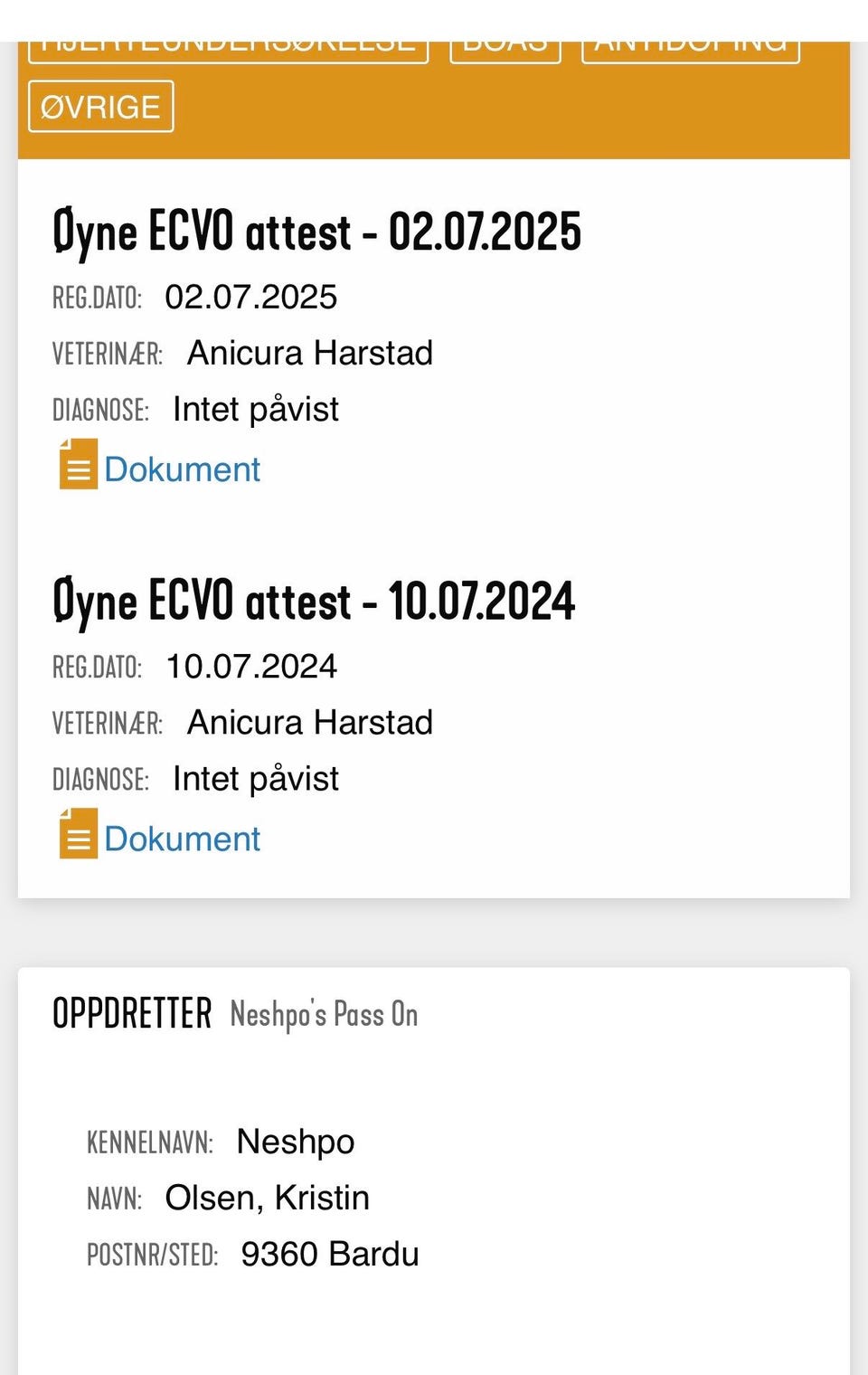Select the Neshpo's Pass On dog name
The height and width of the screenshot is (1375, 868).
tap(324, 1014)
